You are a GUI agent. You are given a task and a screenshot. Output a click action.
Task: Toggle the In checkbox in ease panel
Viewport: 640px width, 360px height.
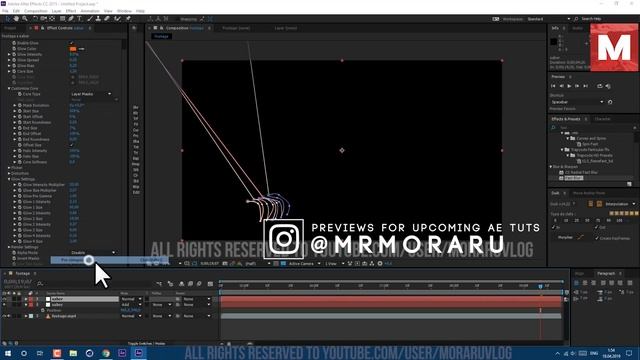554,227
